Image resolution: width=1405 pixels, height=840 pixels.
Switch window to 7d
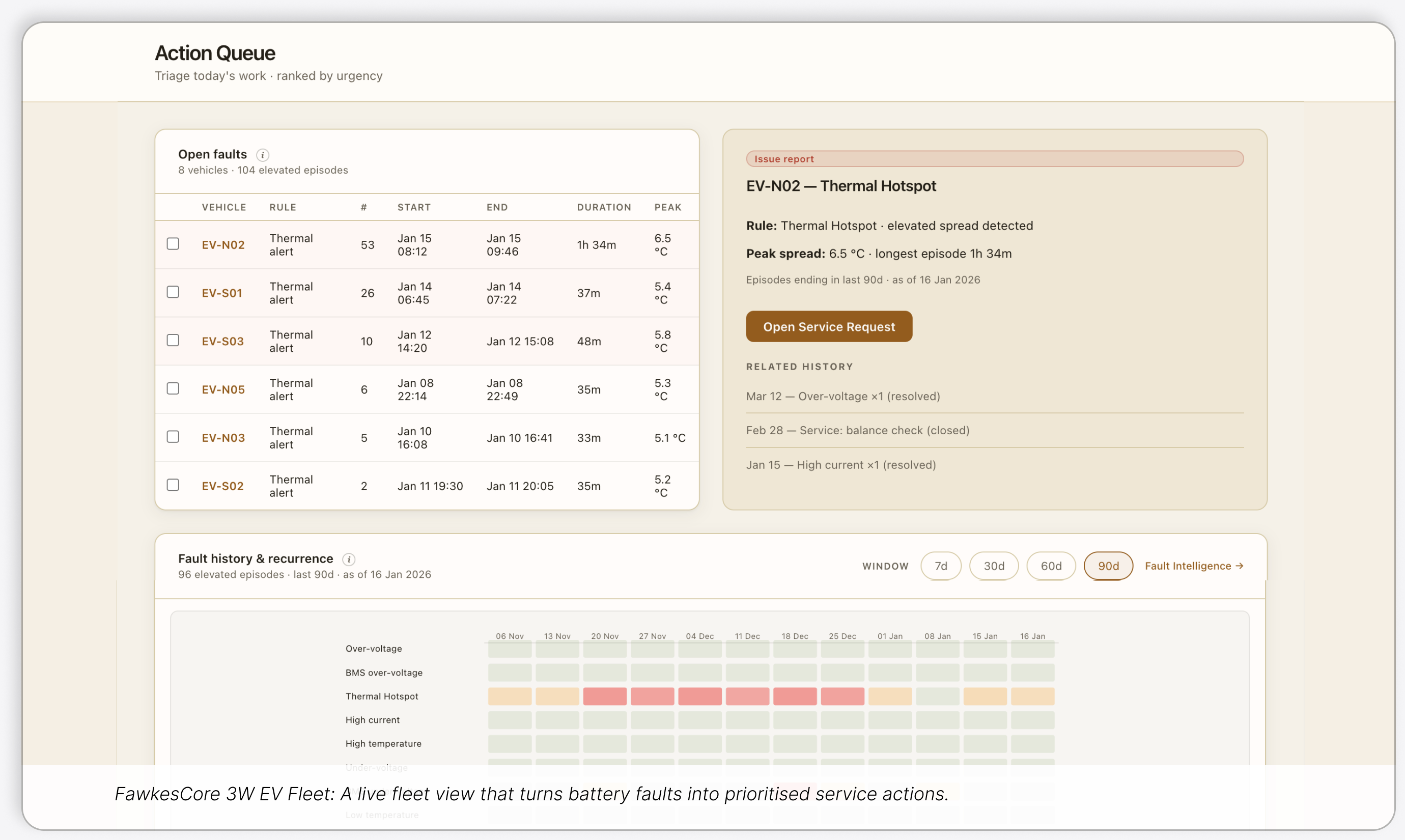(941, 566)
